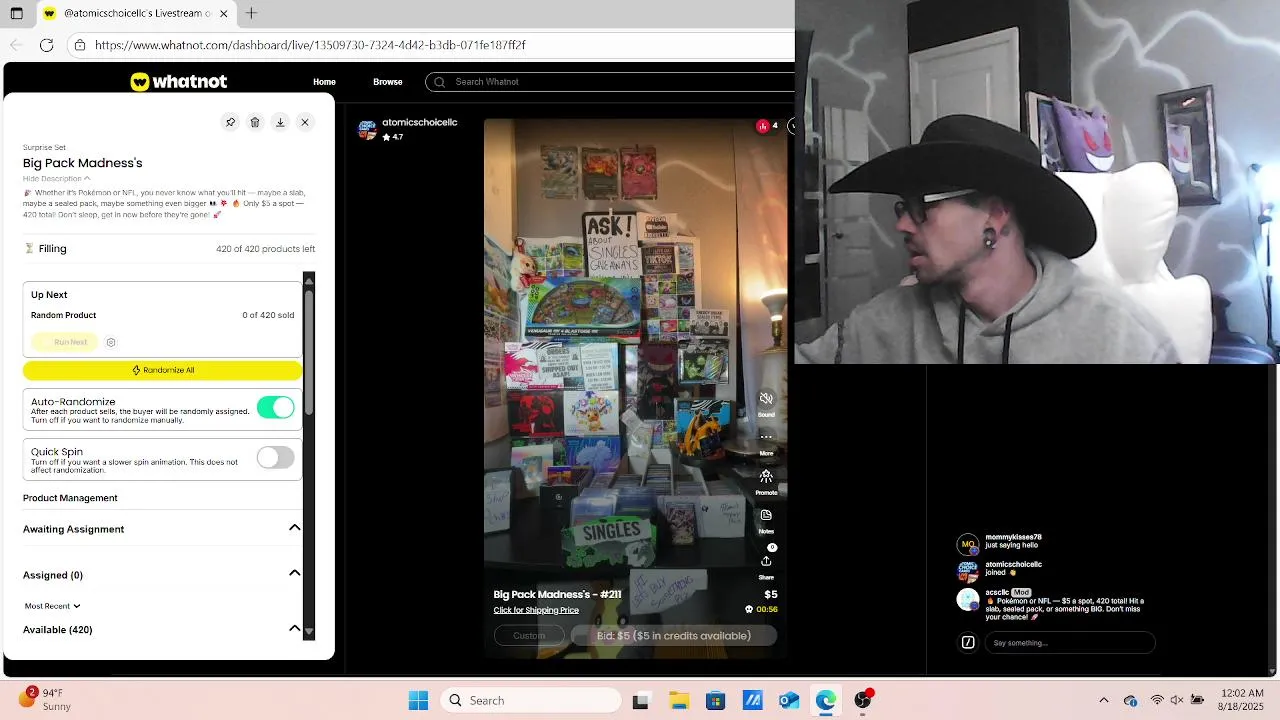Screen dimensions: 1280x720
Task: Download the product list icon
Action: [280, 122]
